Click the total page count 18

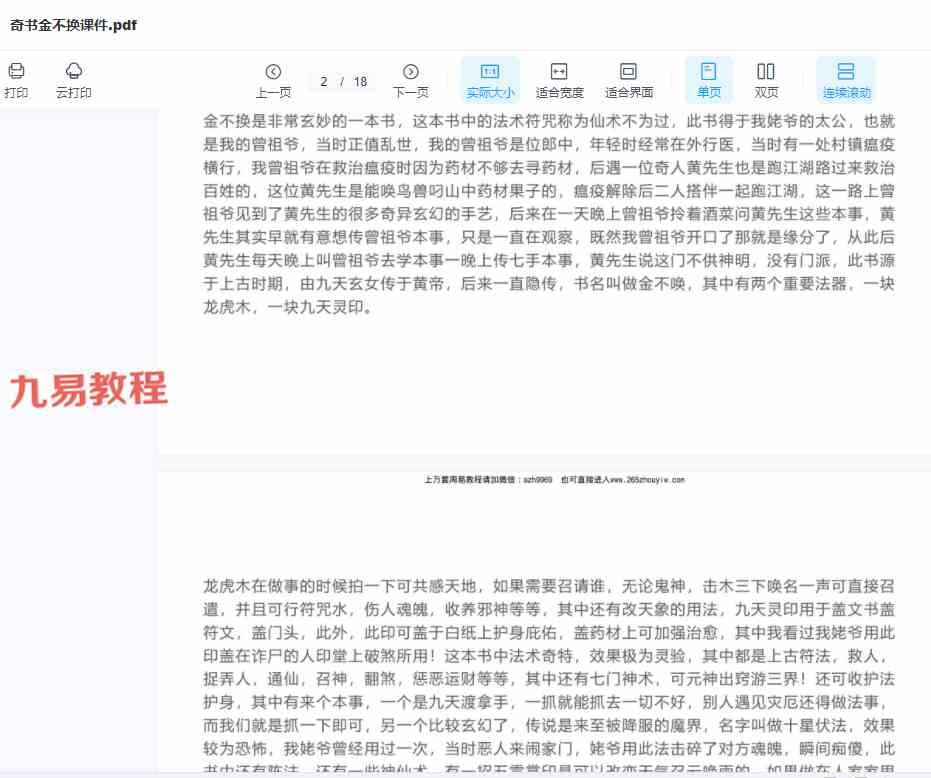coord(360,82)
